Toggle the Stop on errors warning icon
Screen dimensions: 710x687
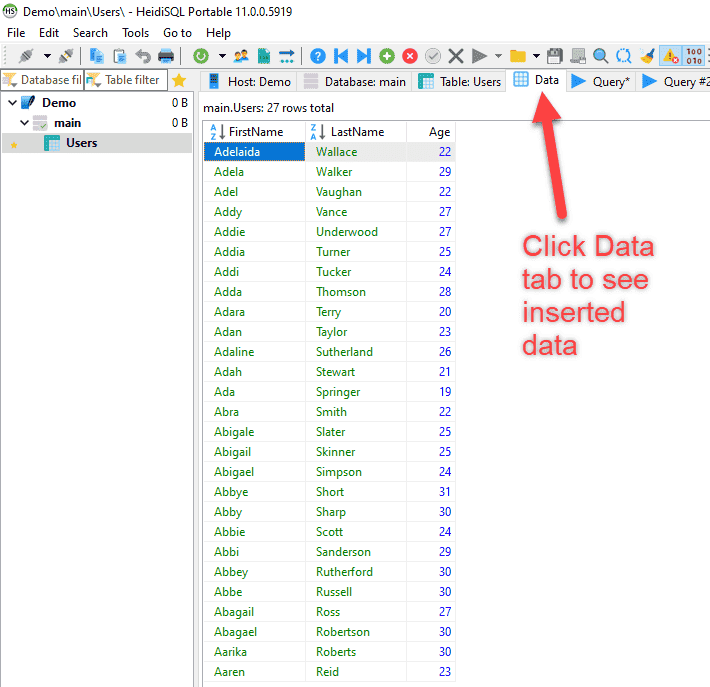671,56
